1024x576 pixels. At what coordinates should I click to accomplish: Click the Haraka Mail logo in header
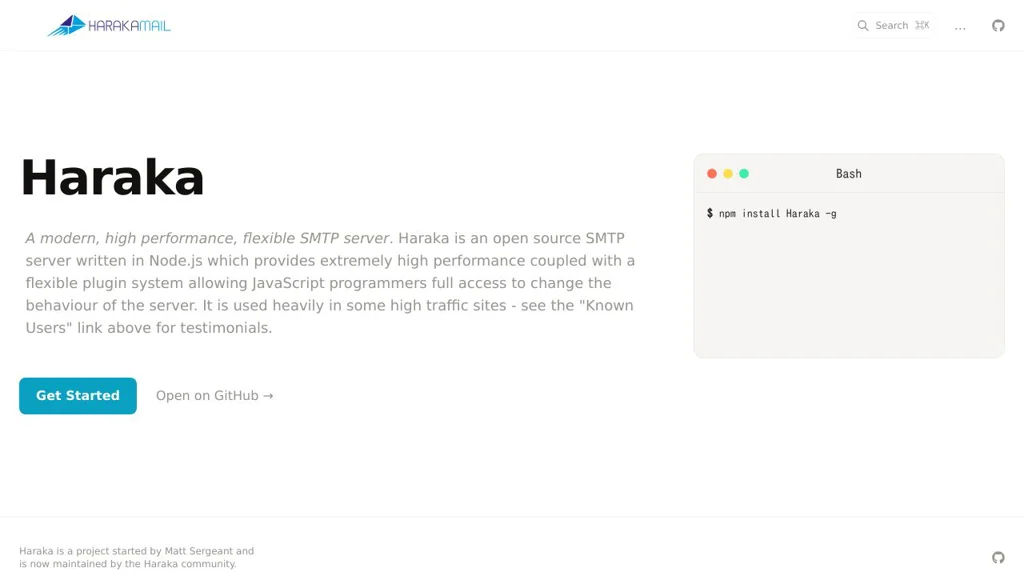(109, 26)
